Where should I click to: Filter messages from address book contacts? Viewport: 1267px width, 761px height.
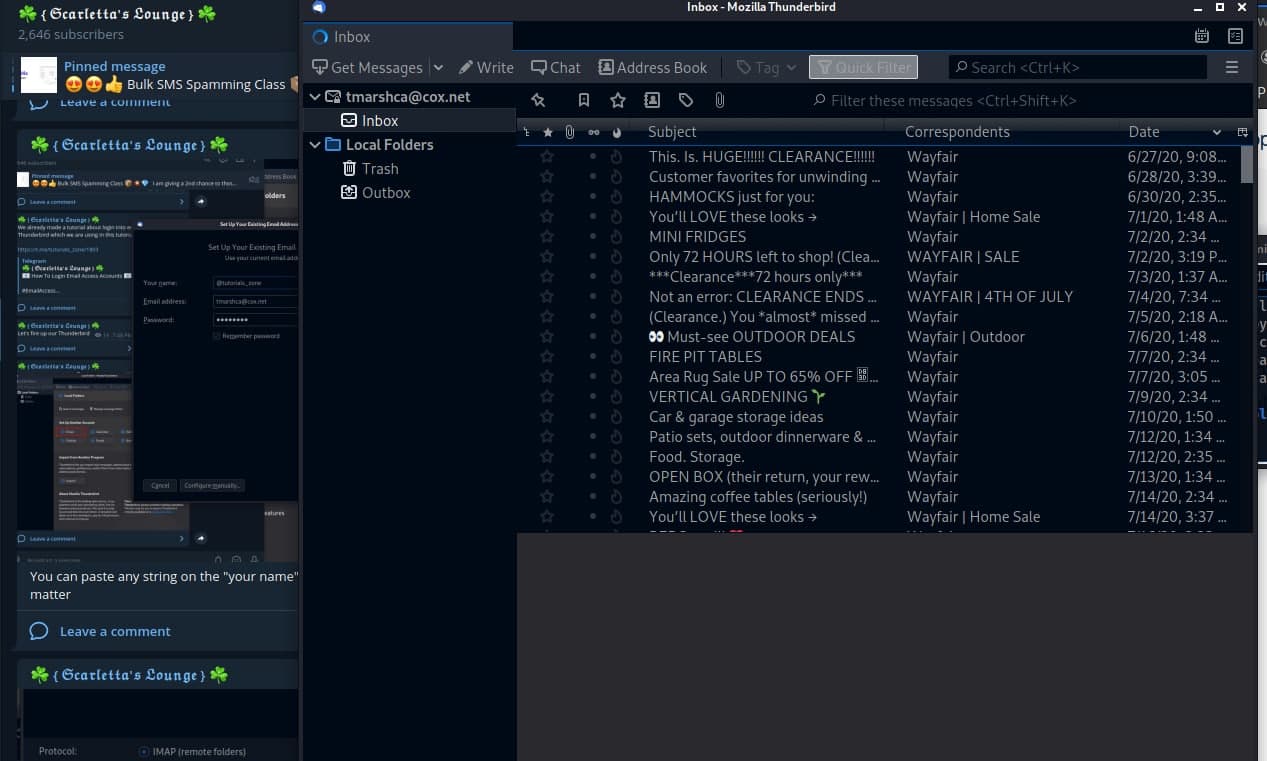click(x=652, y=100)
